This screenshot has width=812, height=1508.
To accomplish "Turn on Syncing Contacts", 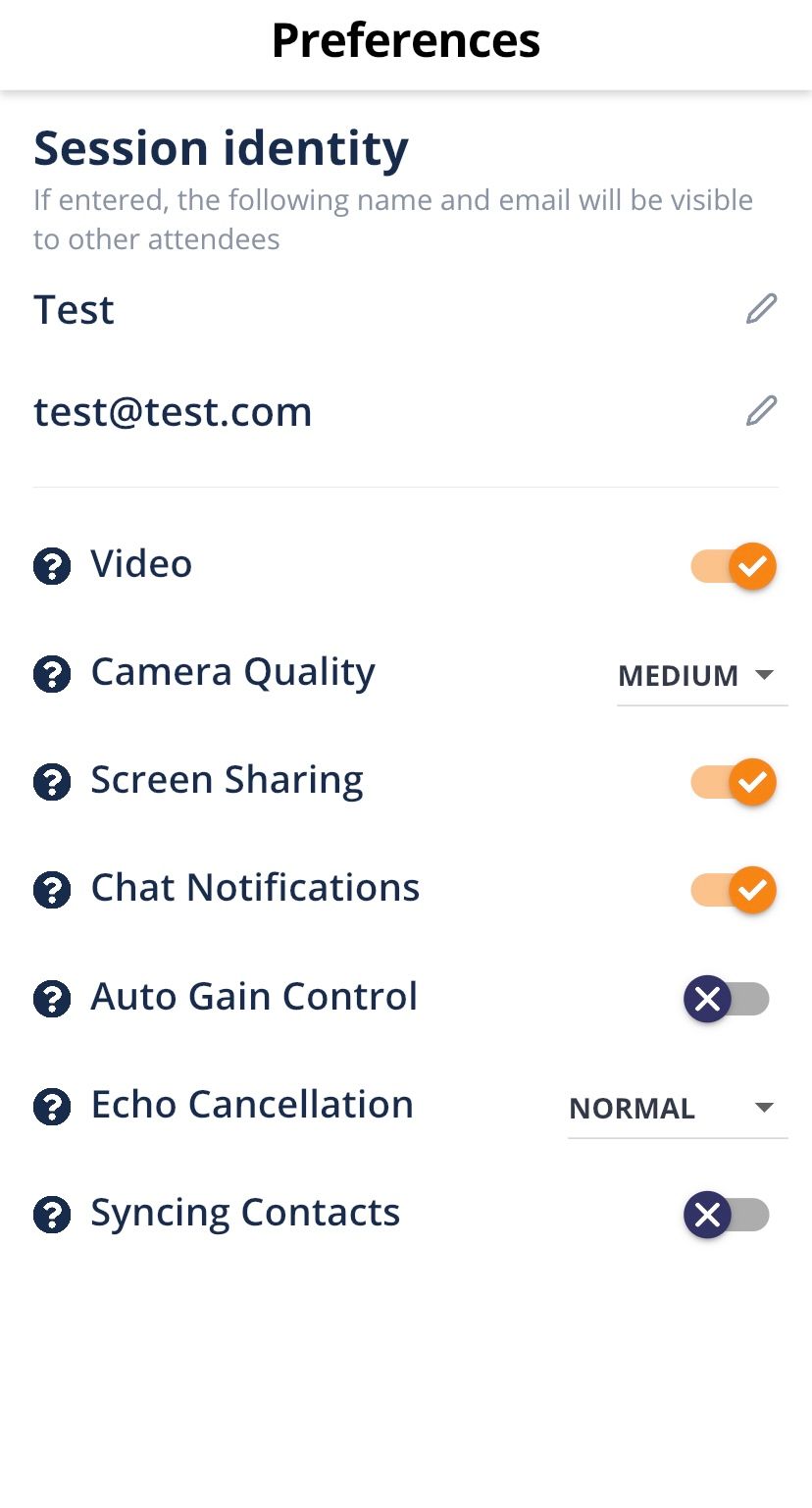I will pyautogui.click(x=727, y=1217).
